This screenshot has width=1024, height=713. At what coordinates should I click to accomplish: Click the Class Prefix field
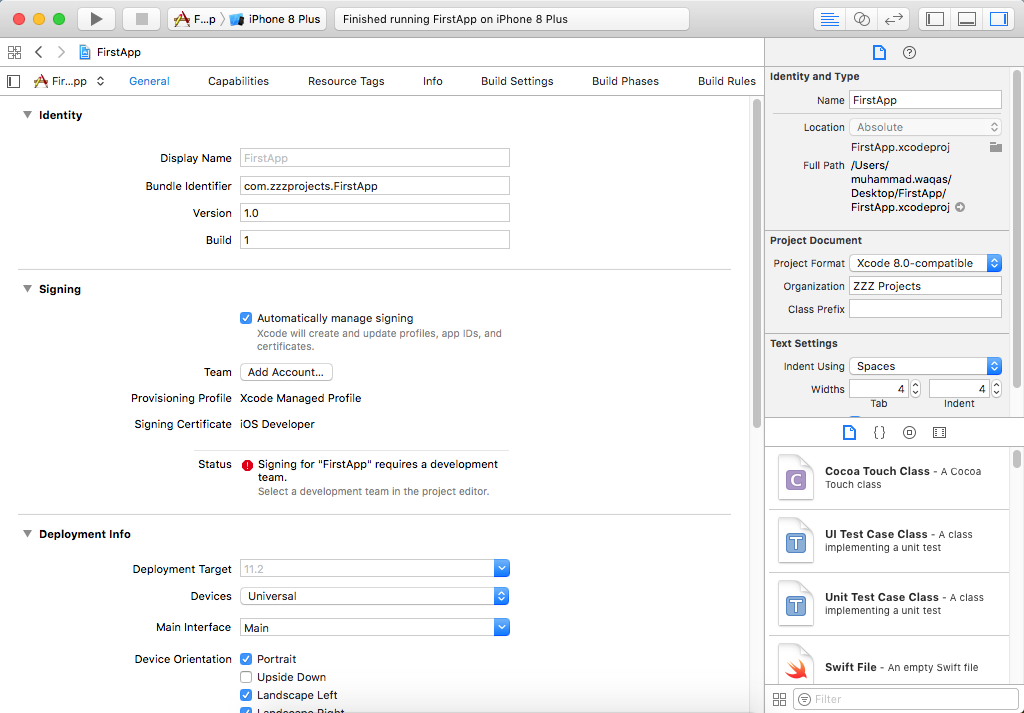(x=925, y=309)
